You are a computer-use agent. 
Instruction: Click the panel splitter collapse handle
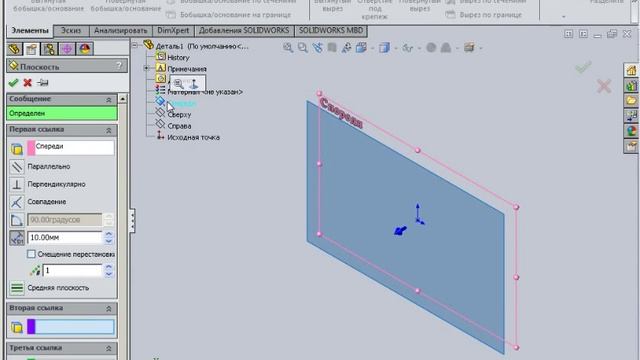tap(132, 221)
